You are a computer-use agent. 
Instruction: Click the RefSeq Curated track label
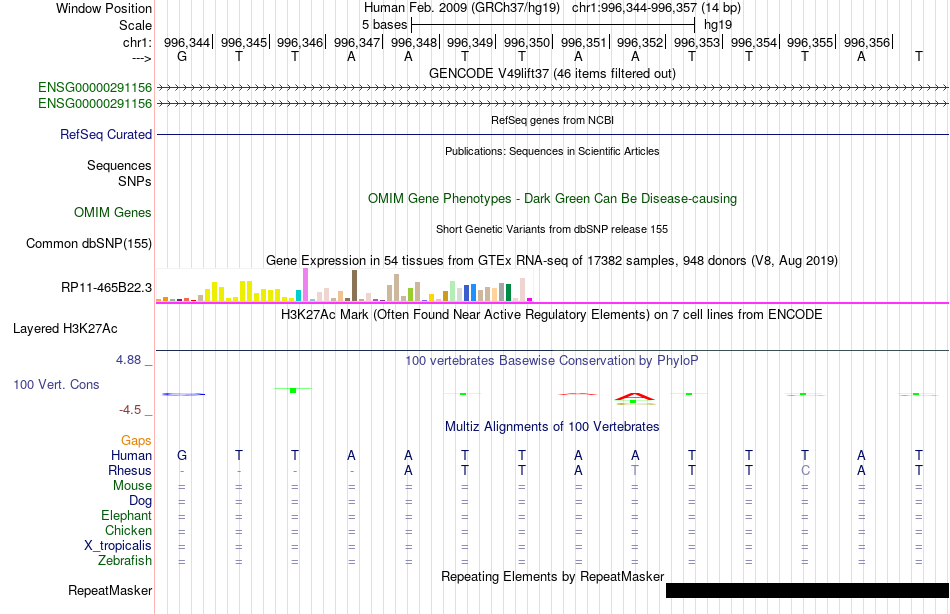pyautogui.click(x=106, y=135)
